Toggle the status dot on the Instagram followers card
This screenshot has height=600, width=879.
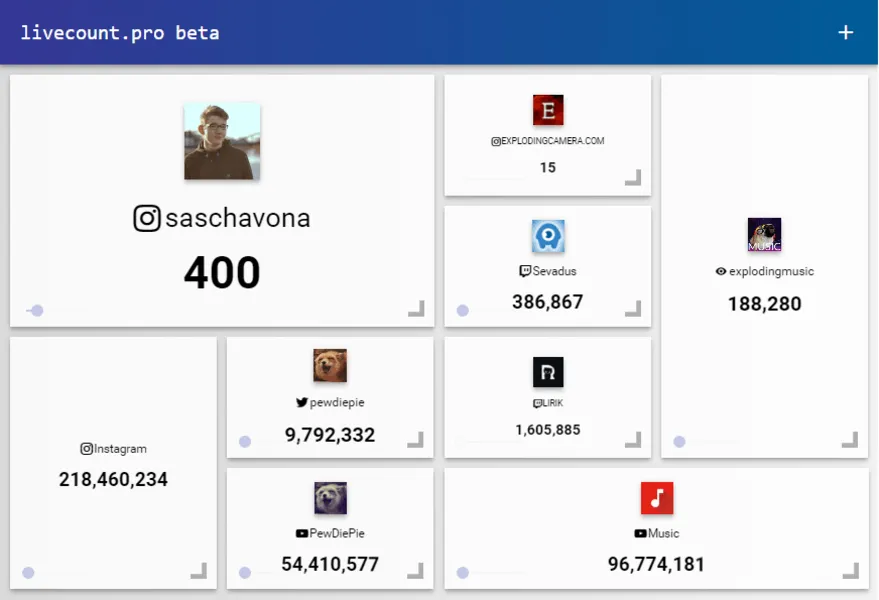(29, 573)
